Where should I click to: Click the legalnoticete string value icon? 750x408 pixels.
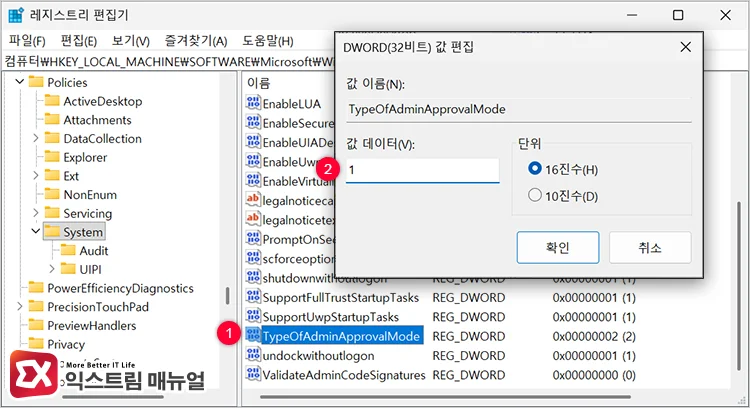253,219
